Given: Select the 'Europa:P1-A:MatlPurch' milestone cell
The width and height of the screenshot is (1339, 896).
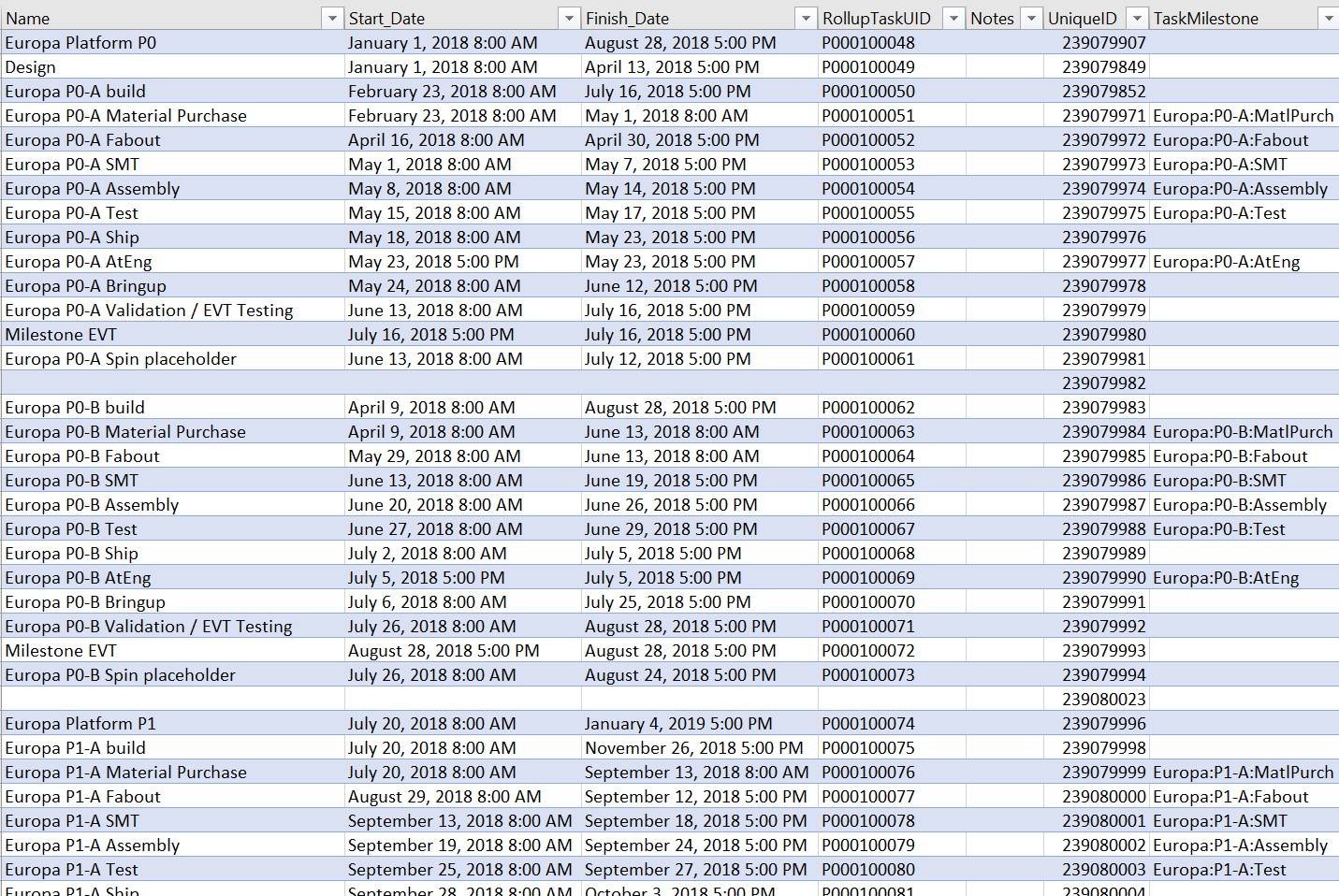Looking at the screenshot, I should point(1244,772).
